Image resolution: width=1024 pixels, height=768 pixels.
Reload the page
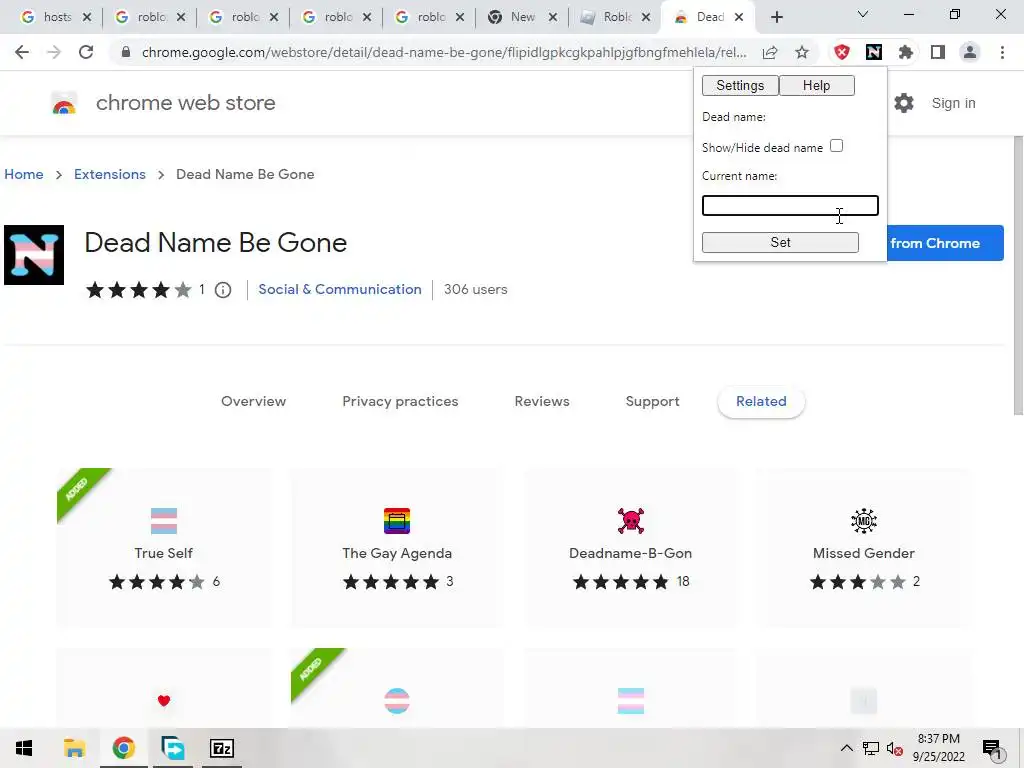86,52
